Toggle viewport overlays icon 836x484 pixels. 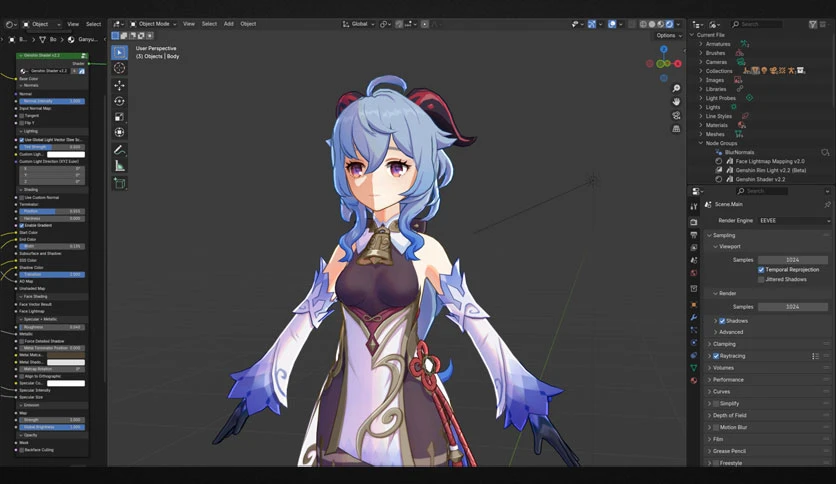tap(612, 24)
